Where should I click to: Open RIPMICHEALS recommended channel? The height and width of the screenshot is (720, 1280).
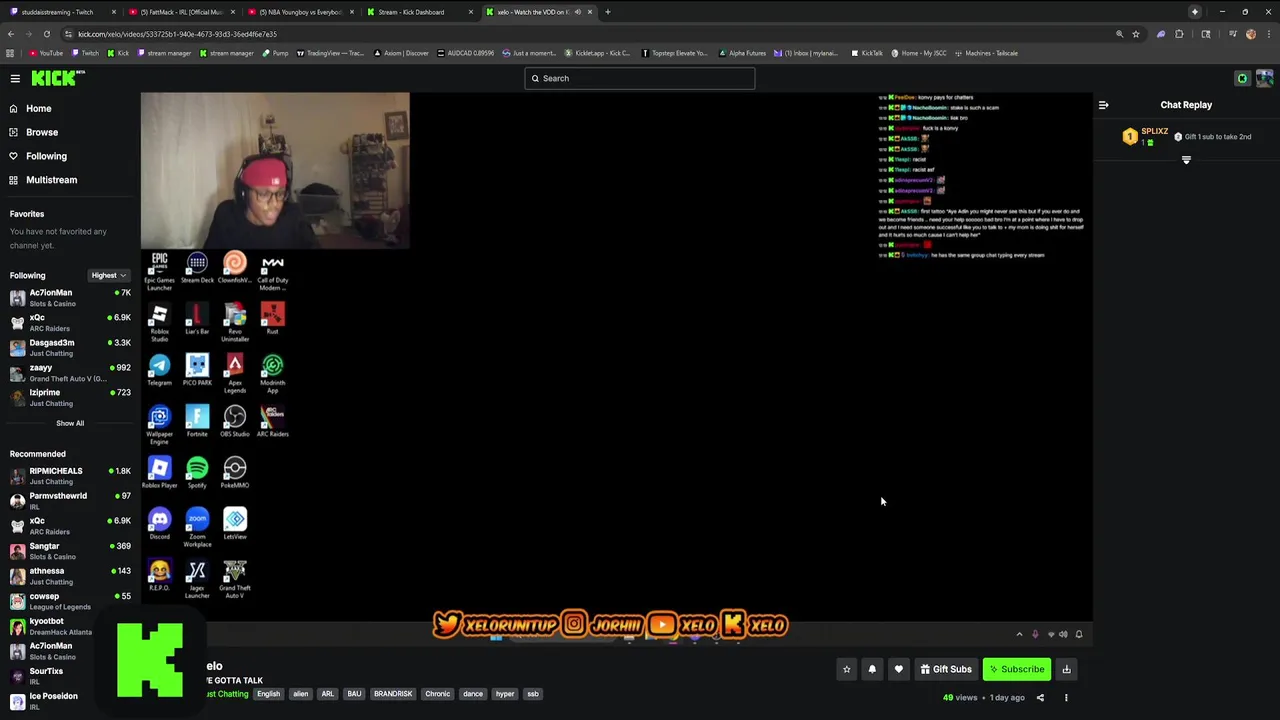coord(70,476)
